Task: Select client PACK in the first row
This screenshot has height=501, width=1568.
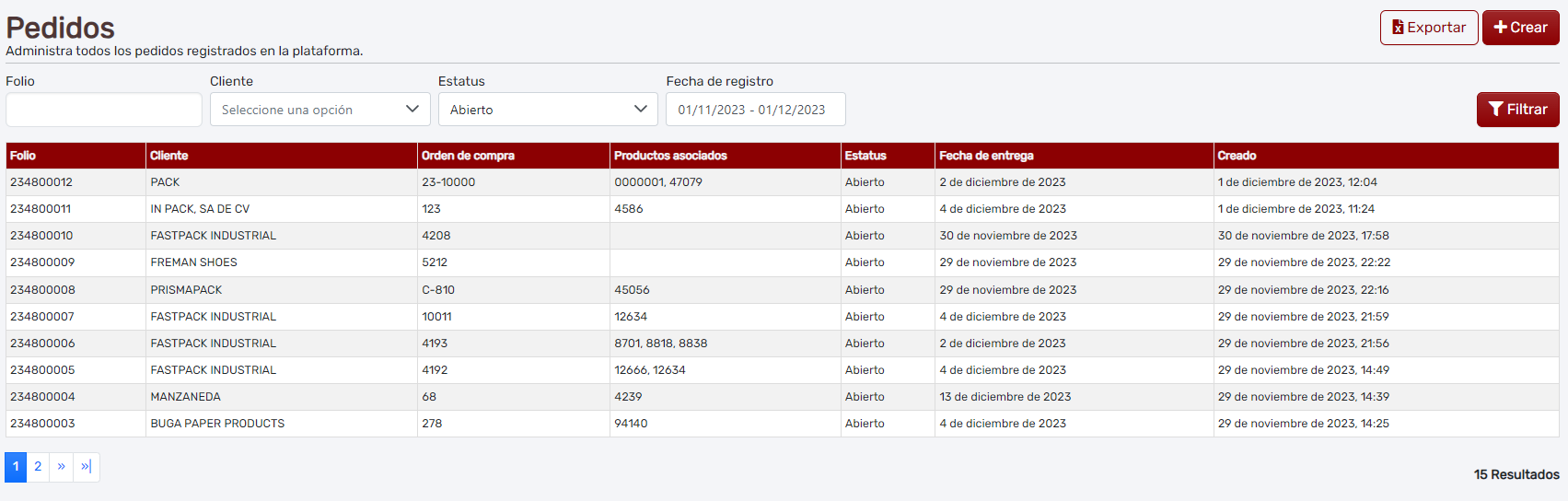Action: (165, 182)
